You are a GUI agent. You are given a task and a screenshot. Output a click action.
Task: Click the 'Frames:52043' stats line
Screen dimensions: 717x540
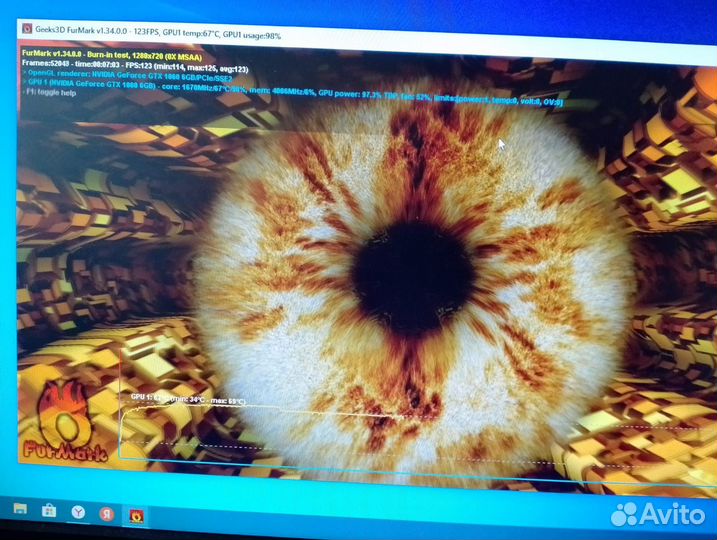tap(135, 66)
